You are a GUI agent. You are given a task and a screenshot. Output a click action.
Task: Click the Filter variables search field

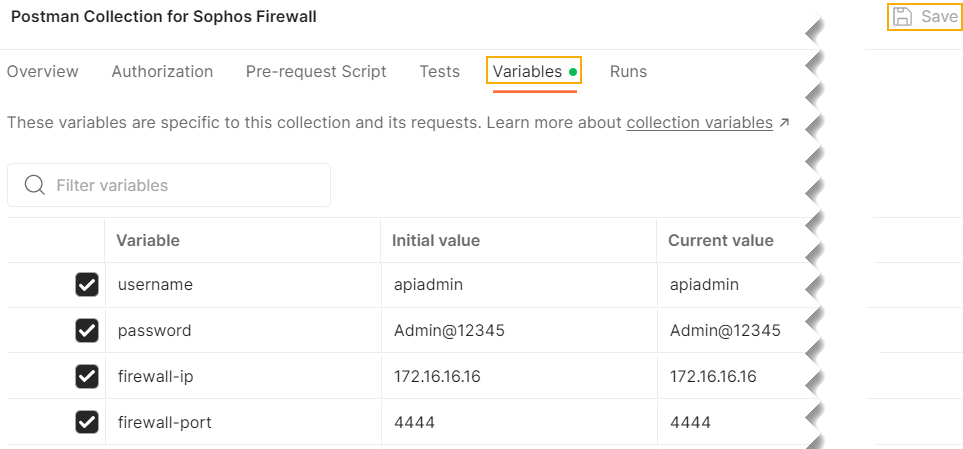pyautogui.click(x=180, y=185)
